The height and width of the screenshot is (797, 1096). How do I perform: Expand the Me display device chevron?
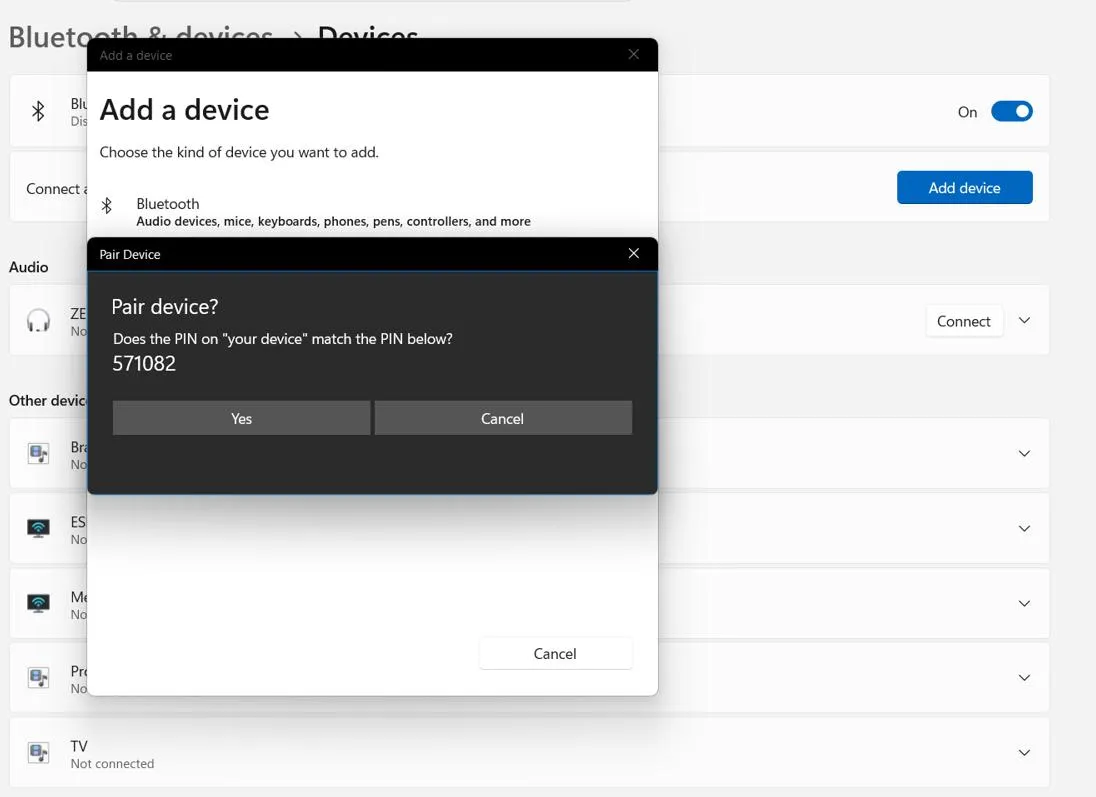point(1024,603)
